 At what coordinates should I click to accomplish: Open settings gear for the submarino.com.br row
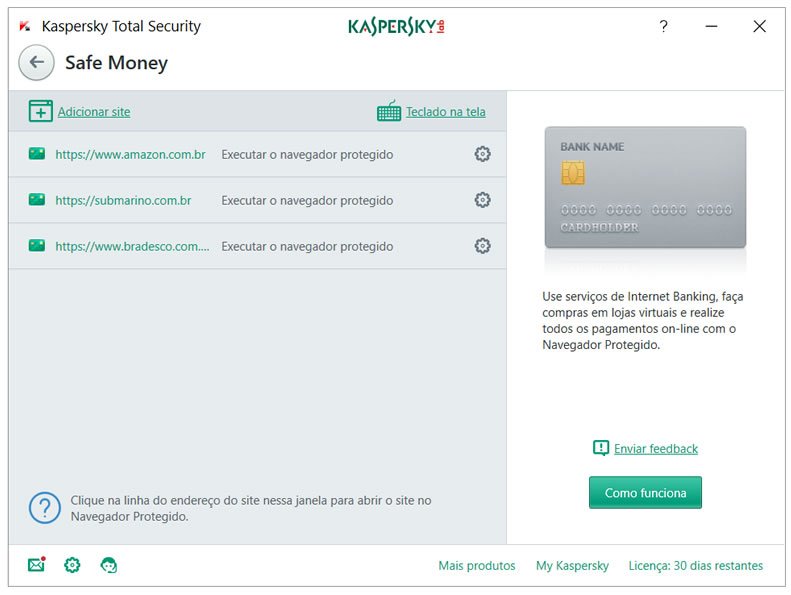[482, 200]
